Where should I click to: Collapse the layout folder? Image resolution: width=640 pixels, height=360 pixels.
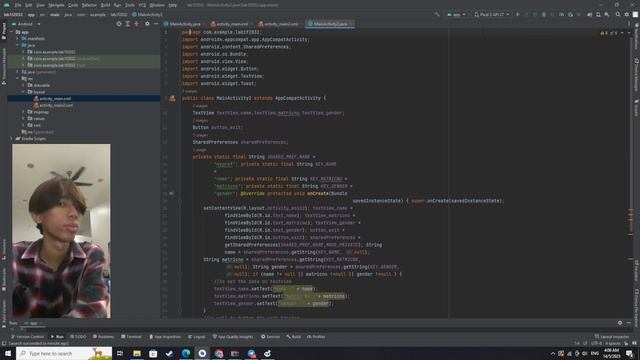click(24, 92)
